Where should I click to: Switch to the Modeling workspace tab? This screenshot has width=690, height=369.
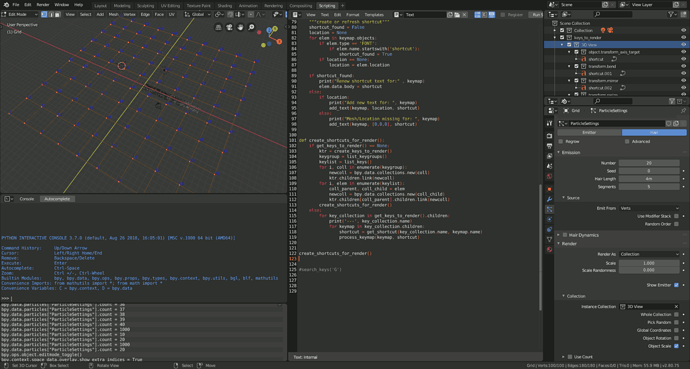point(122,6)
